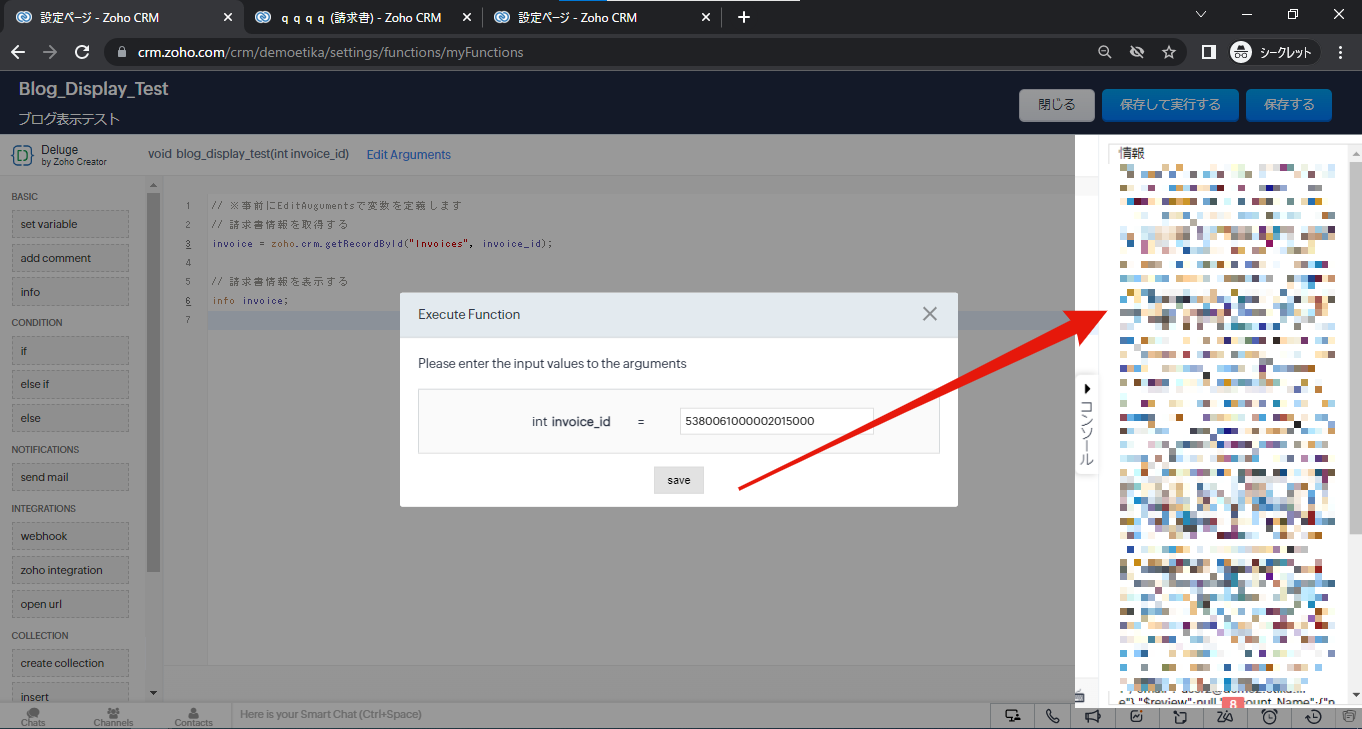Select the 'info' Deluge block
The height and width of the screenshot is (729, 1362).
(x=70, y=292)
